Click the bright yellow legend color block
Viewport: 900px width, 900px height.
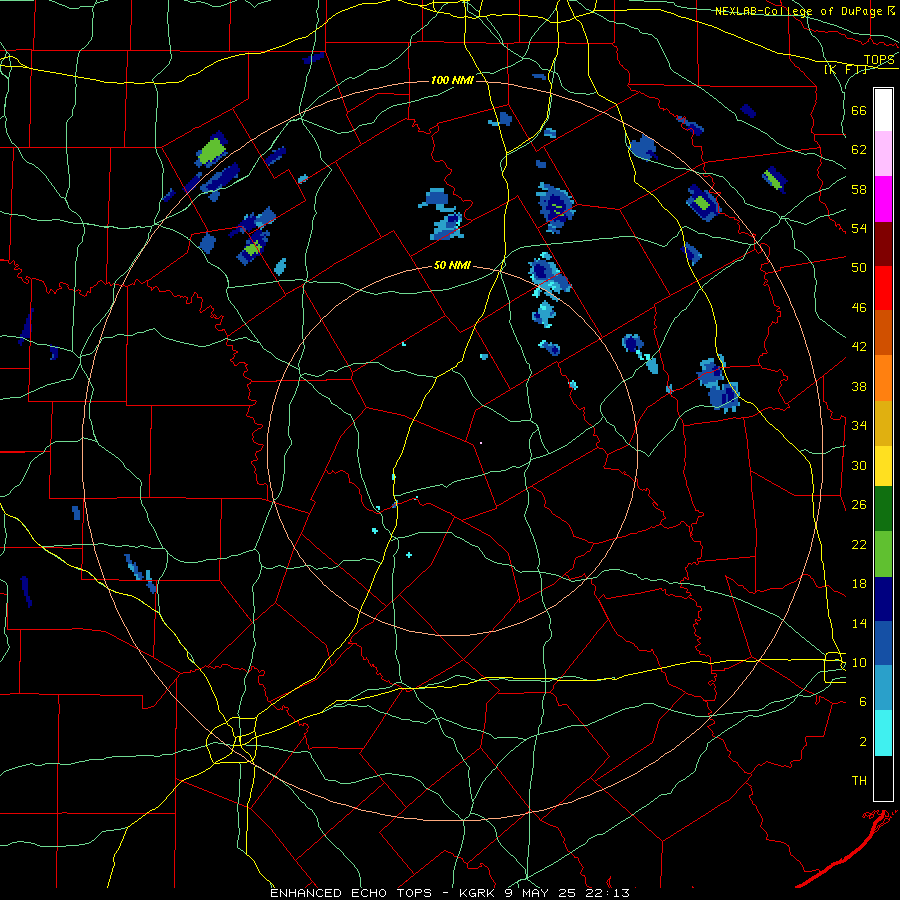(883, 466)
